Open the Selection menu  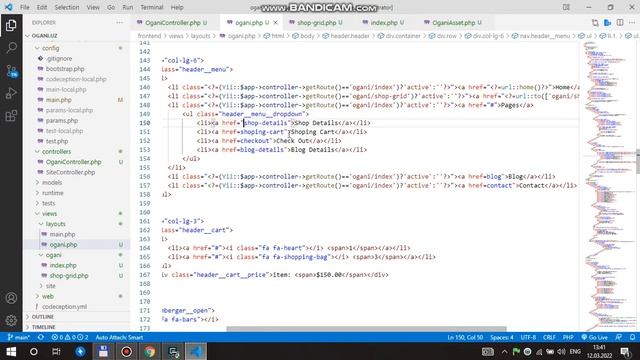tap(67, 7)
